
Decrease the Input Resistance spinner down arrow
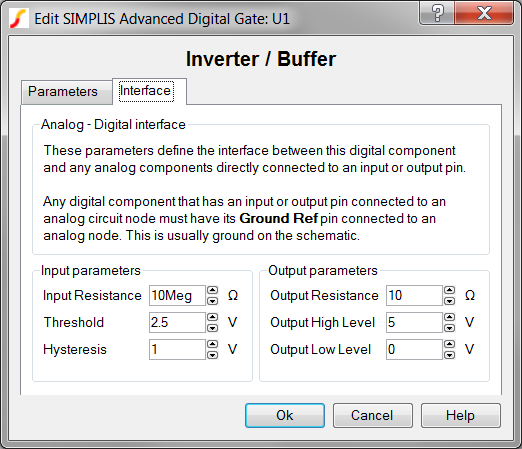[212, 301]
